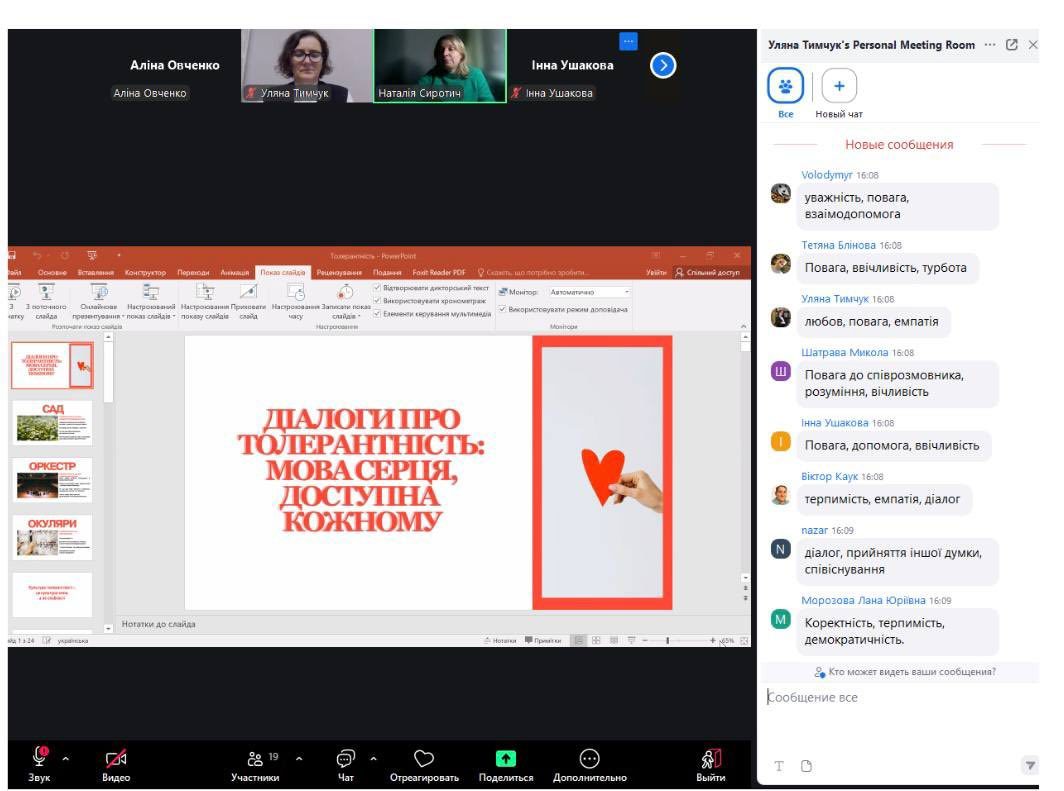Open the Участники participants list
Viewport: 1064px width, 791px height.
pos(255,759)
